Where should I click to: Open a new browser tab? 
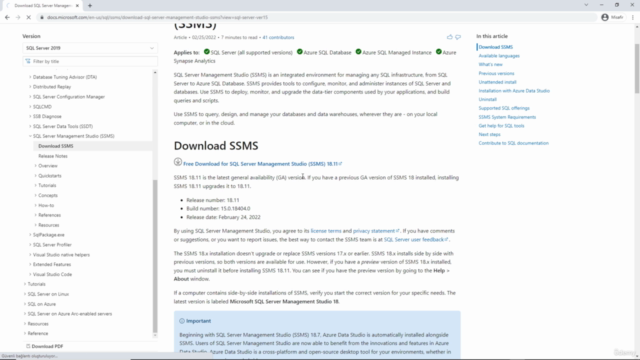point(90,5)
